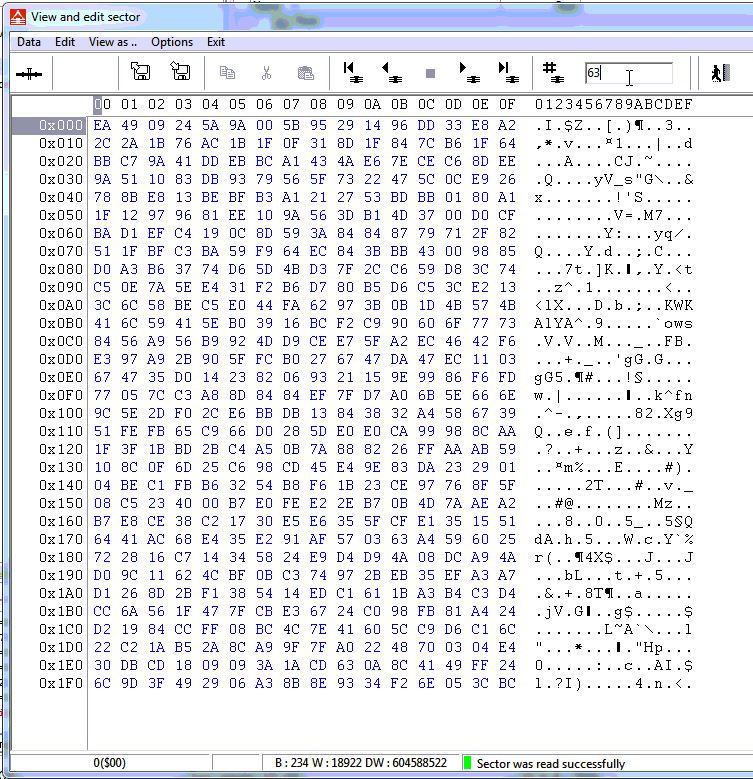753x779 pixels.
Task: Open the 'View as ..' menu
Action: click(x=113, y=42)
